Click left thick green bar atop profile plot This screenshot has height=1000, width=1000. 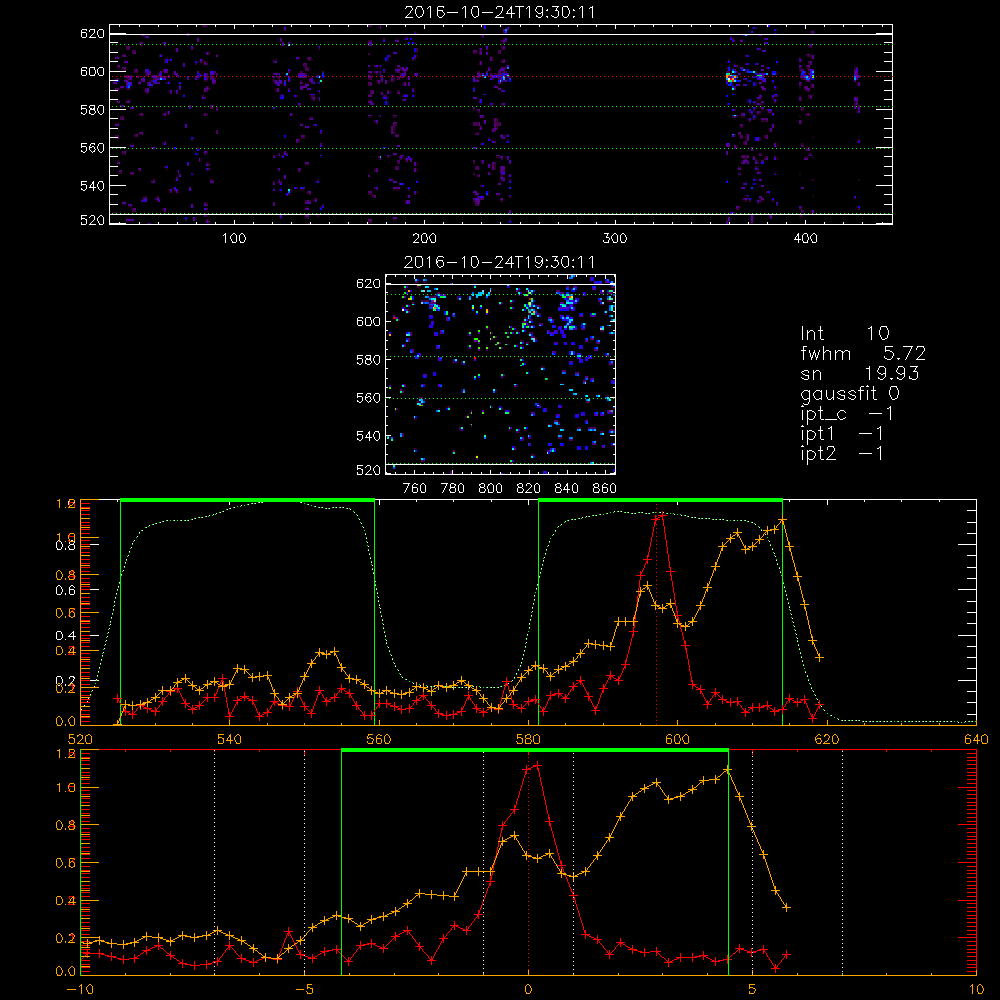click(x=247, y=500)
